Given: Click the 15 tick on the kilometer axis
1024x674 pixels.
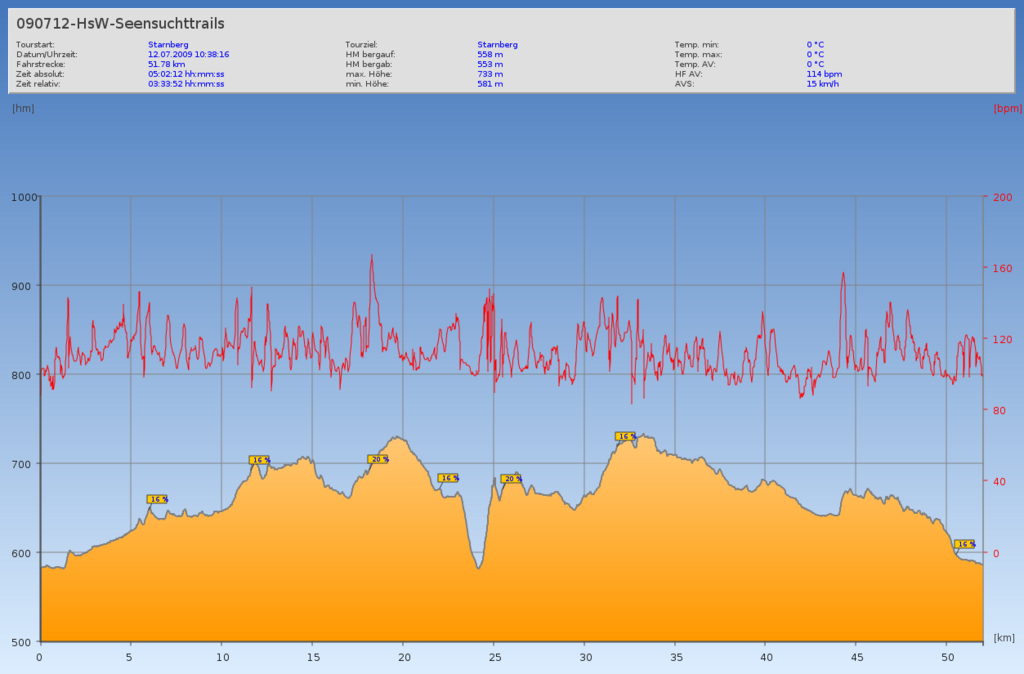Looking at the screenshot, I should [313, 658].
